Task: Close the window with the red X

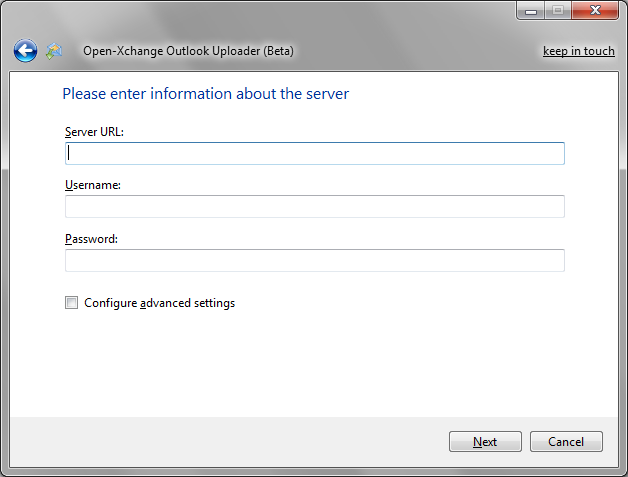Action: [595, 10]
